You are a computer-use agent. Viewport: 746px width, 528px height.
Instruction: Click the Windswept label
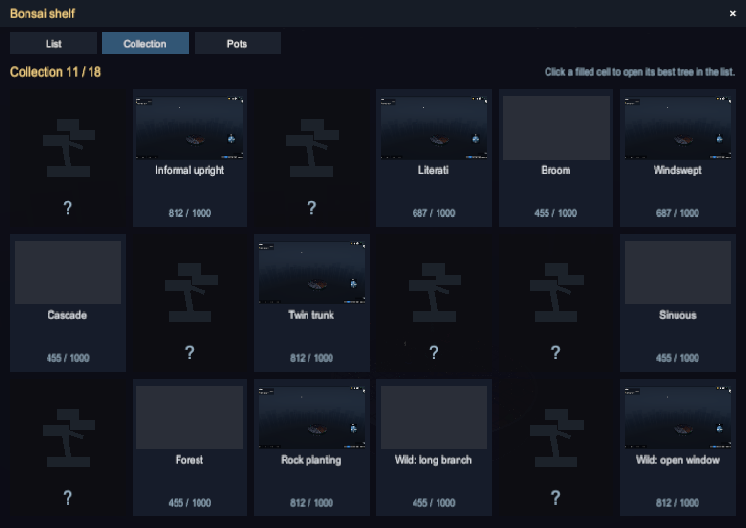click(677, 170)
